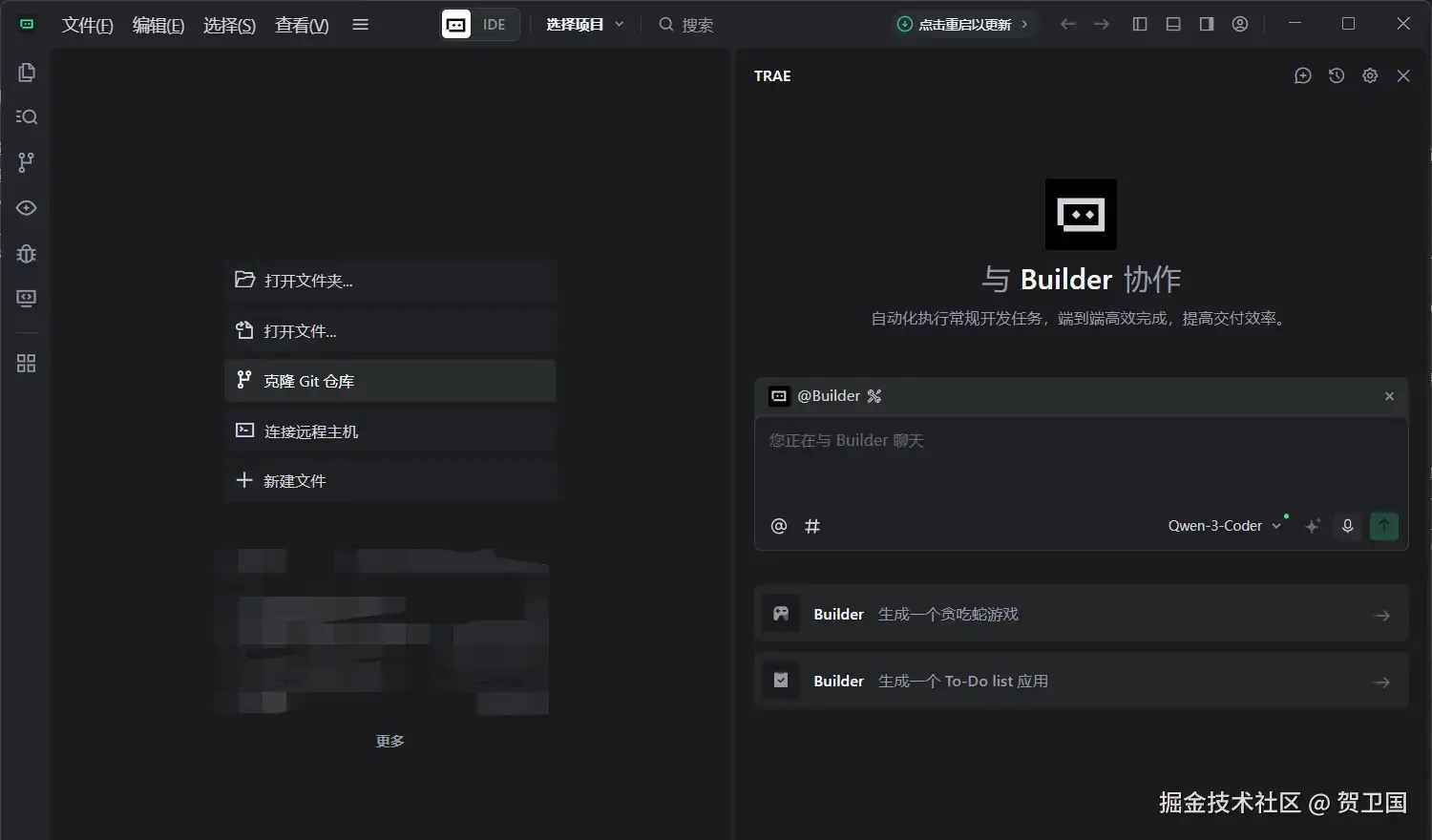Click a blurred recent project entry
Screen dimensions: 1432x840
(382, 630)
